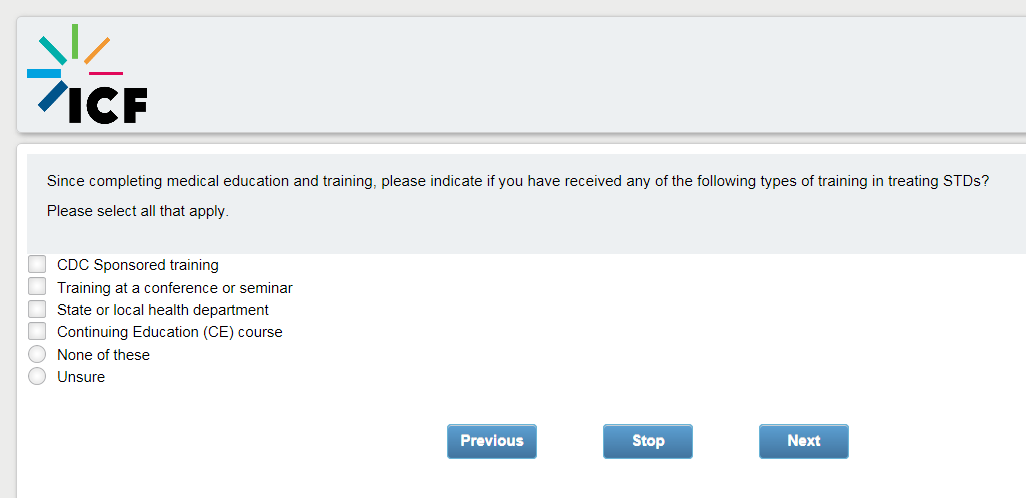Click the bold ICF letters in header
Image resolution: width=1026 pixels, height=498 pixels.
(x=107, y=105)
